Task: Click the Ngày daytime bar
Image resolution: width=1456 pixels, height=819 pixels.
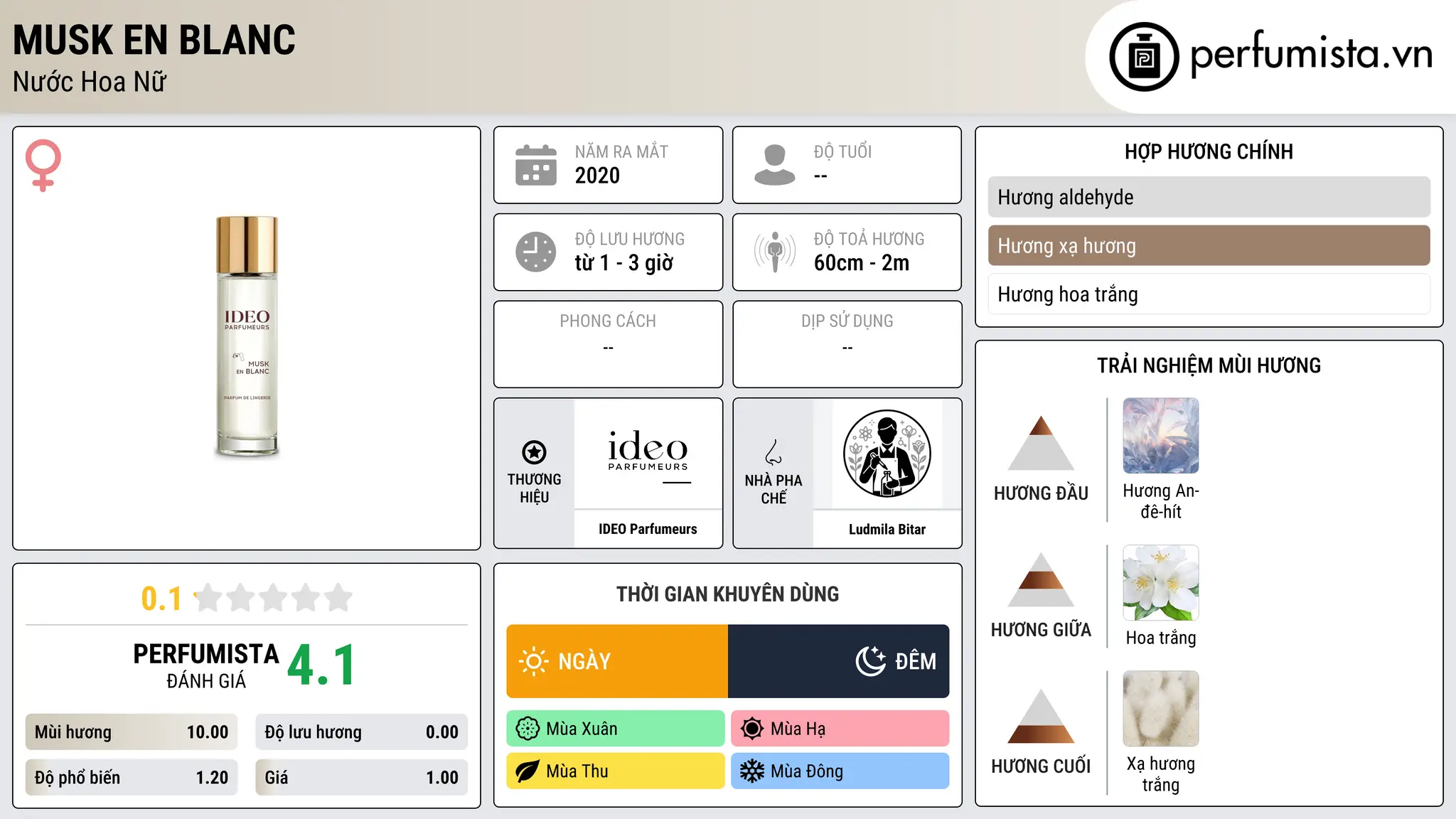Action: coord(617,661)
